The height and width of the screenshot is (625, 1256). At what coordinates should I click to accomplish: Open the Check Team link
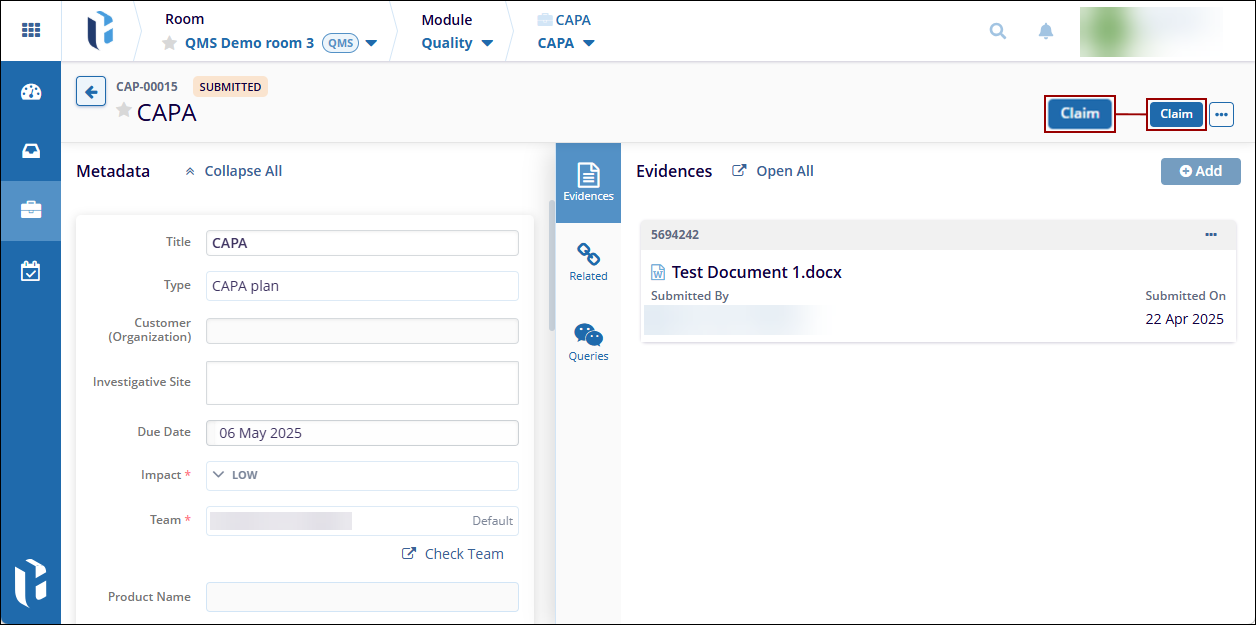coord(453,554)
